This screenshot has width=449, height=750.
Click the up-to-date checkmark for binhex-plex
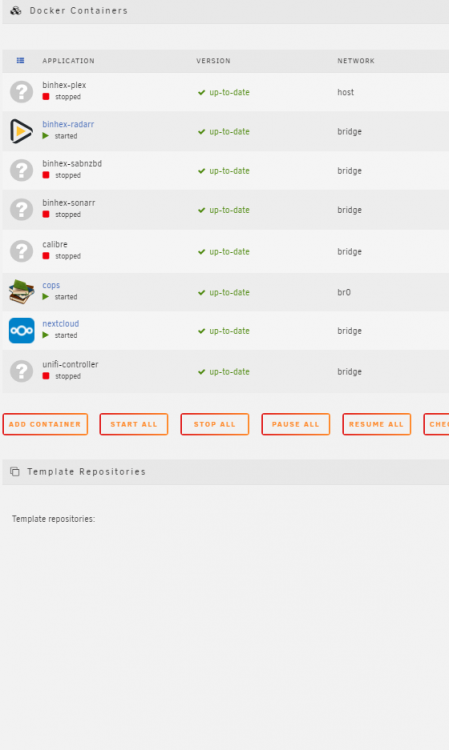[201, 92]
